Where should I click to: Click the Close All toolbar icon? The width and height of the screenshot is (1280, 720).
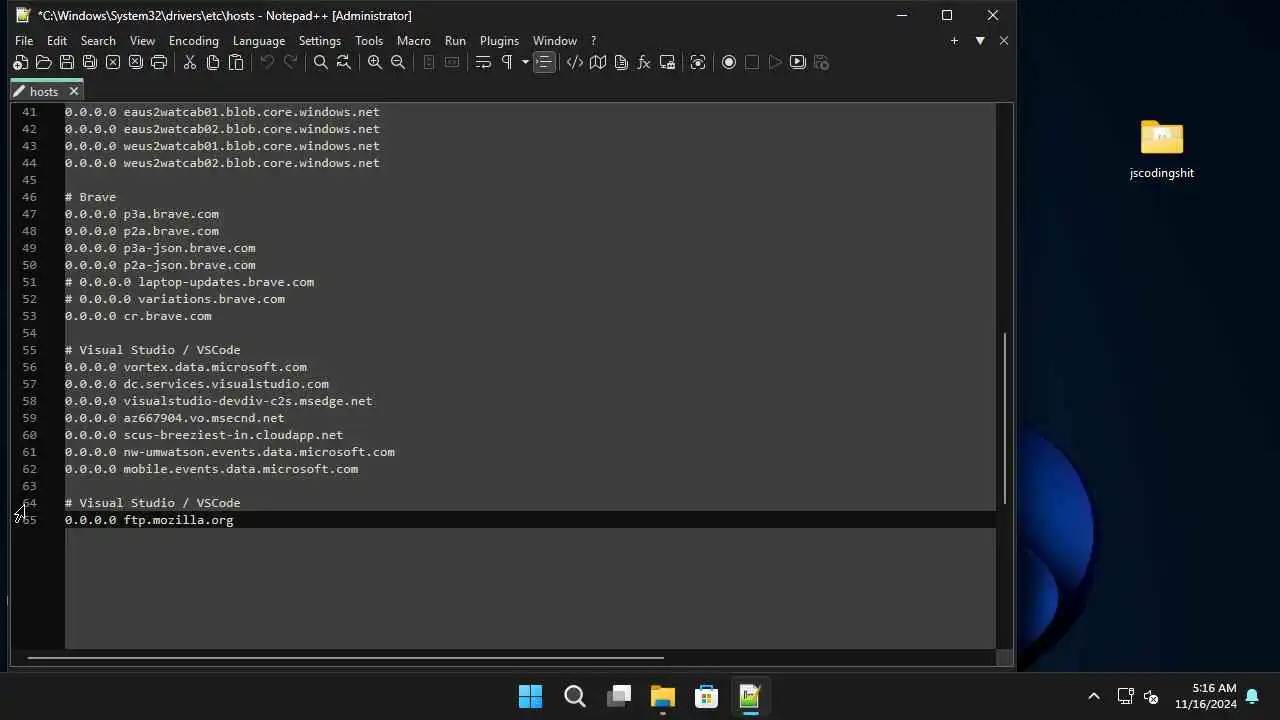point(135,62)
